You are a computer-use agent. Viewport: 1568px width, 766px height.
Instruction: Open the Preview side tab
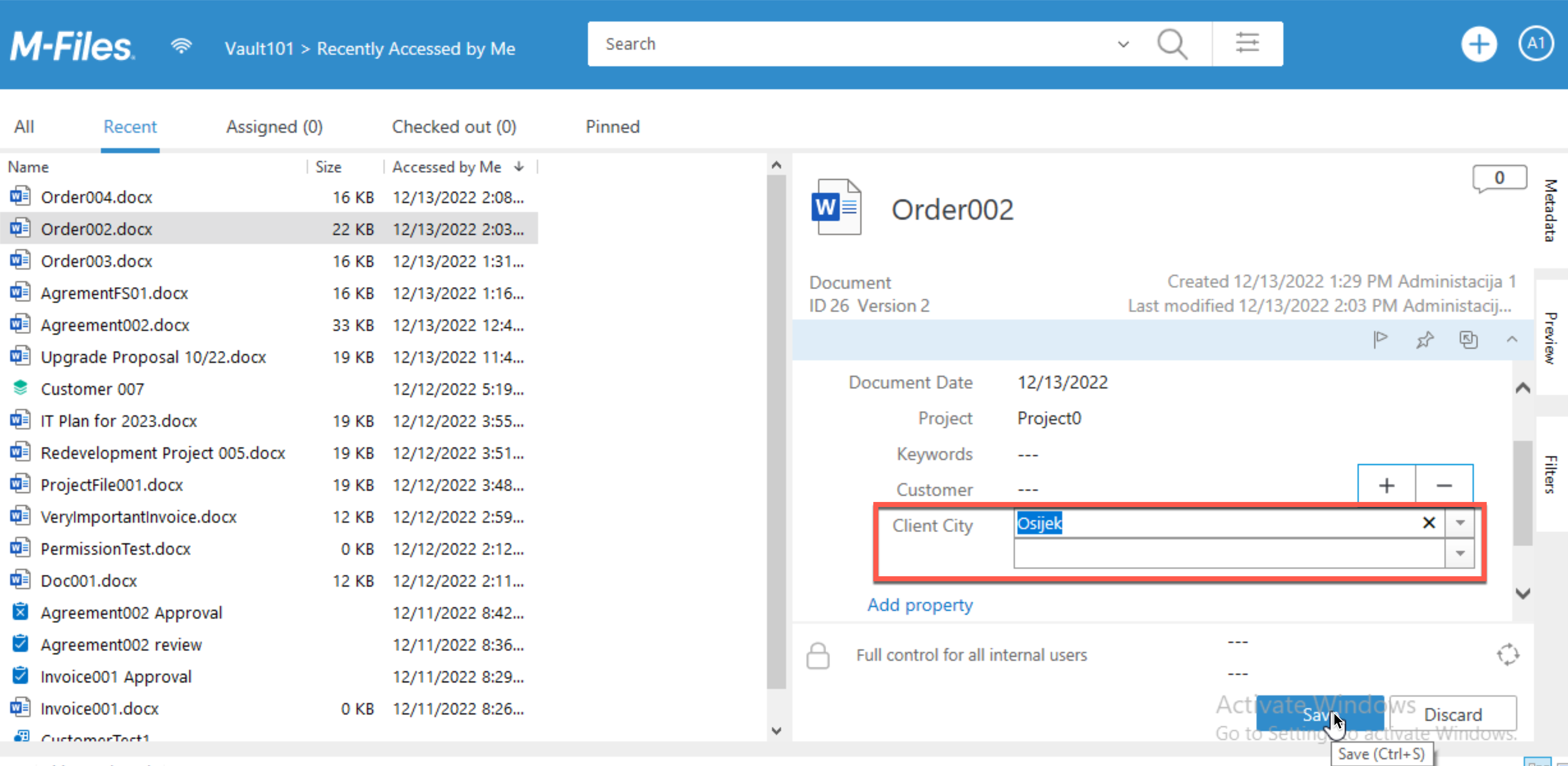click(x=1550, y=338)
